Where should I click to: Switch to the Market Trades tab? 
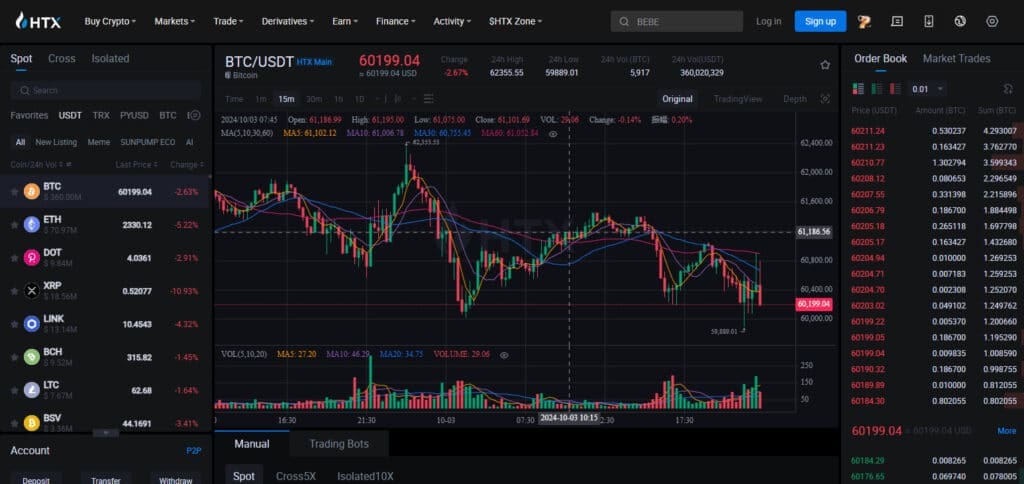coord(956,58)
